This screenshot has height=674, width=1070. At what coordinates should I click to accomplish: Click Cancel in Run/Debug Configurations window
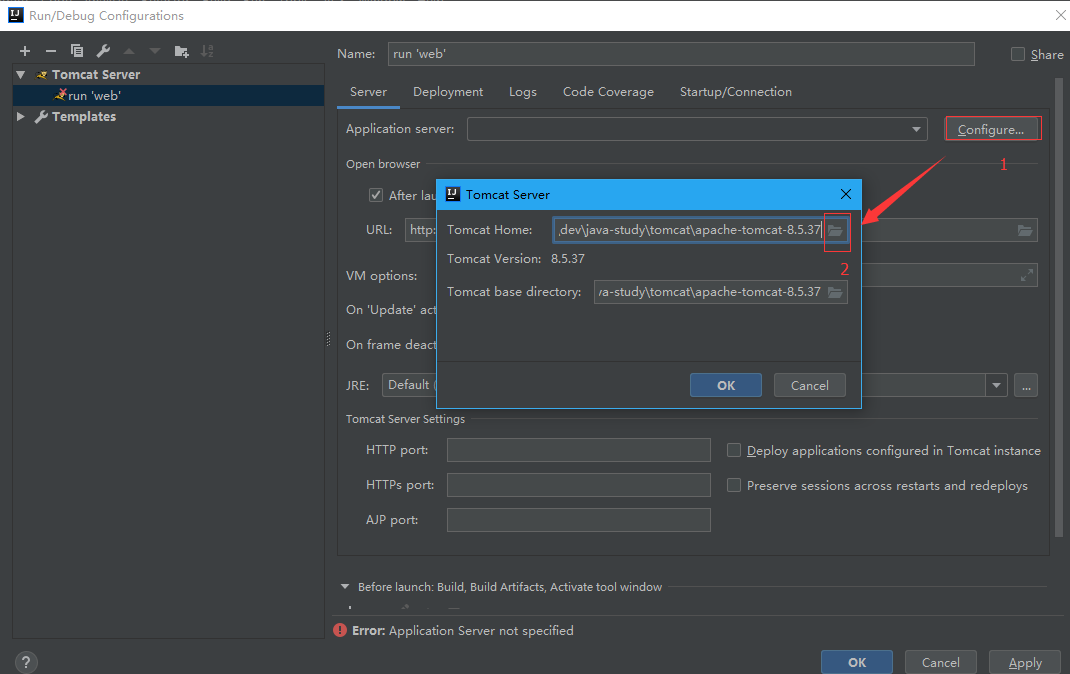[x=940, y=662]
